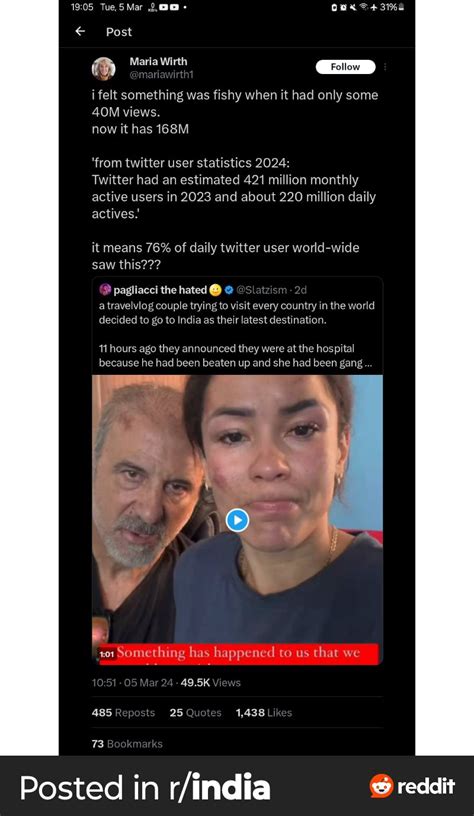Play the quoted video
474x816 pixels.
coord(237,520)
